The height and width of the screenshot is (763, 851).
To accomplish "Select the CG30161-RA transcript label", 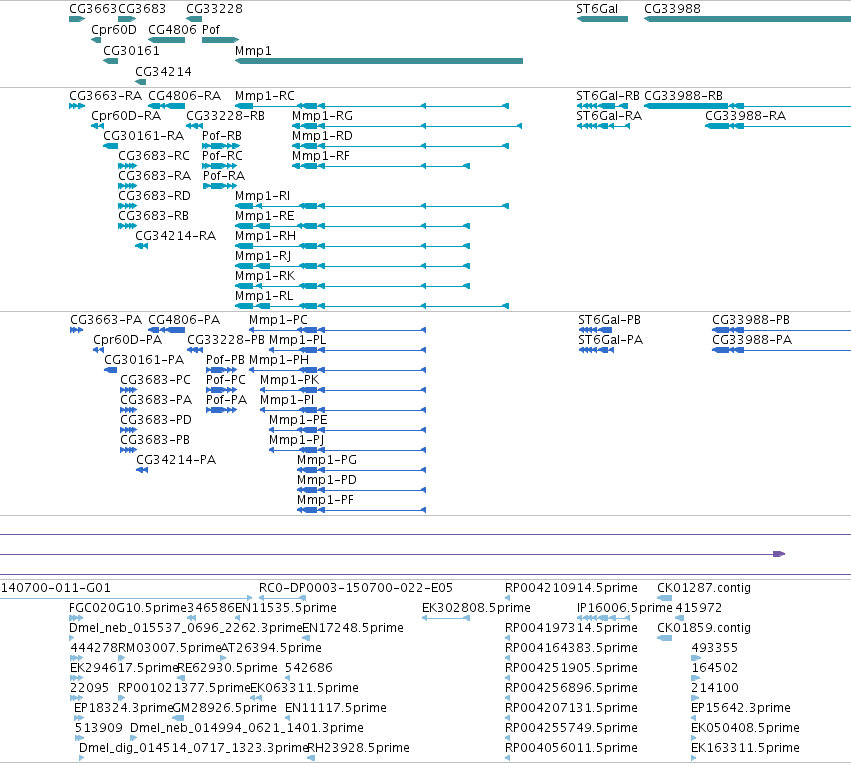I will click(x=144, y=136).
